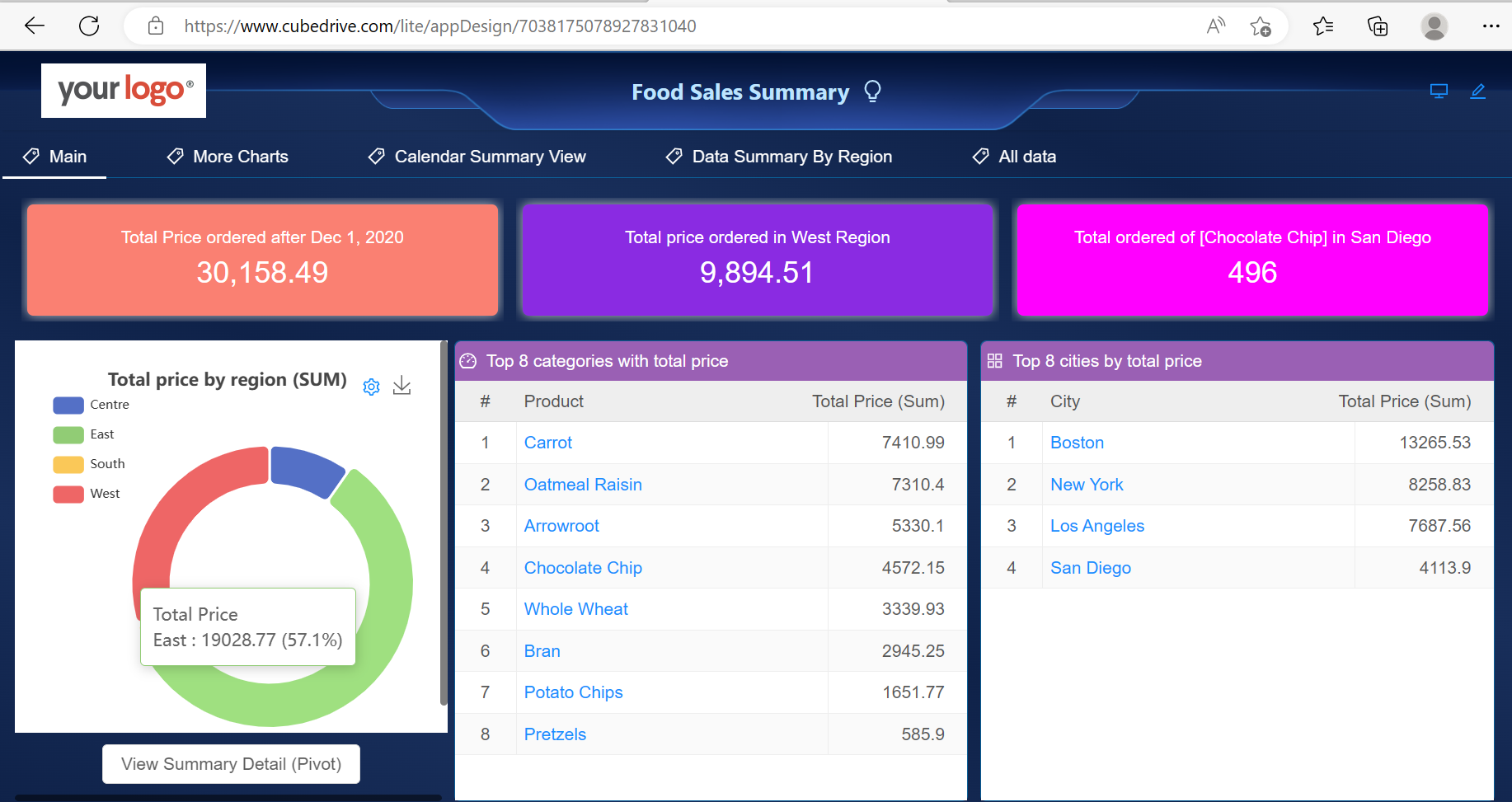Click Total Price (Sum) header in cities table
The image size is (1512, 802).
coord(1405,401)
